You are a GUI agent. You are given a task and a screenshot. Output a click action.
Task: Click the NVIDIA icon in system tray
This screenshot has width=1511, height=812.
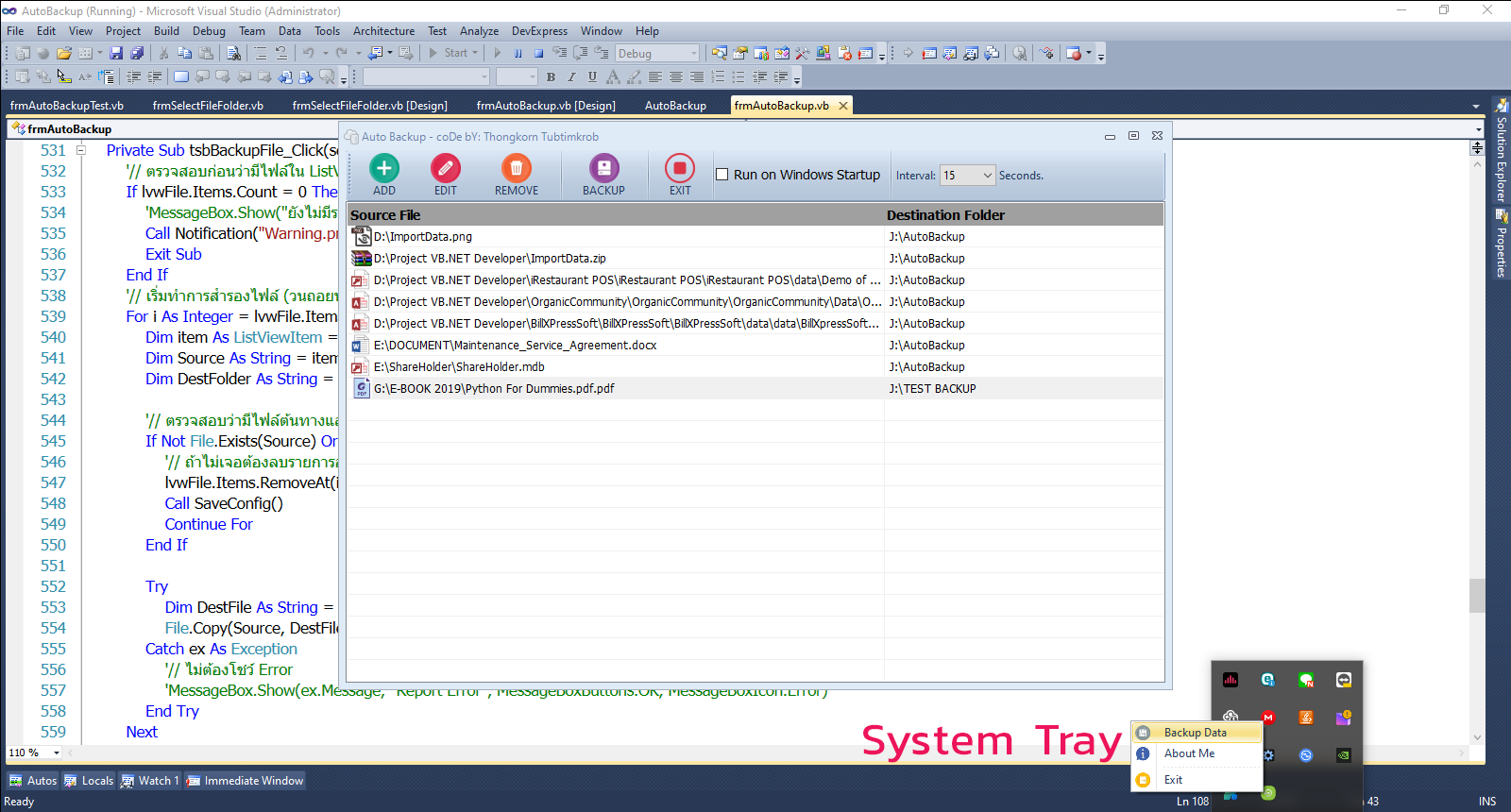(x=1343, y=755)
